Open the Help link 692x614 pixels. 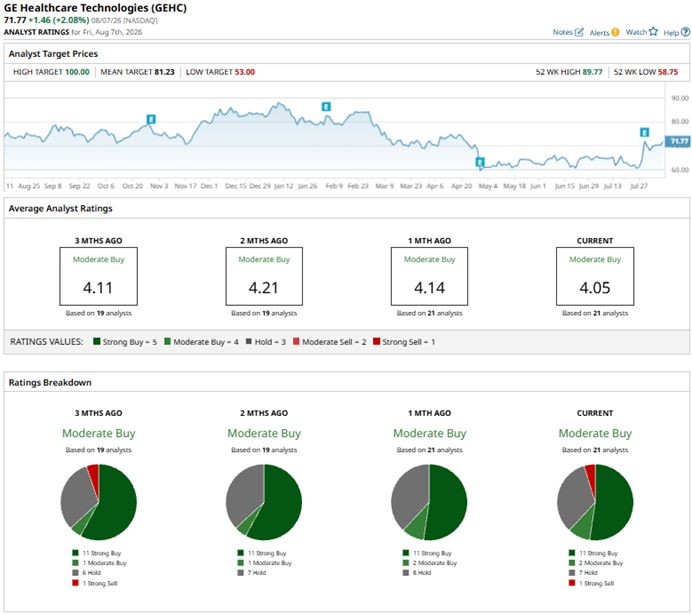pyautogui.click(x=676, y=33)
